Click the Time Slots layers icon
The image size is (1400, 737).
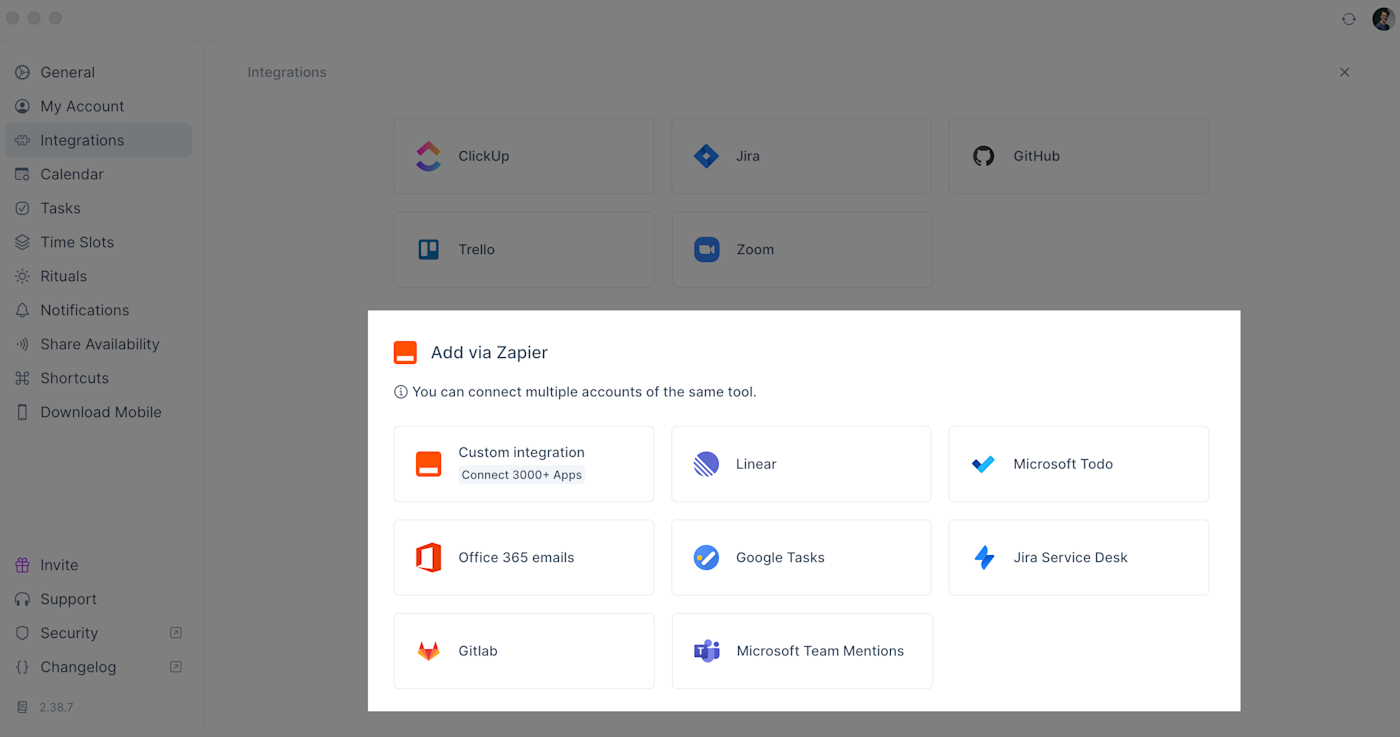pyautogui.click(x=22, y=242)
